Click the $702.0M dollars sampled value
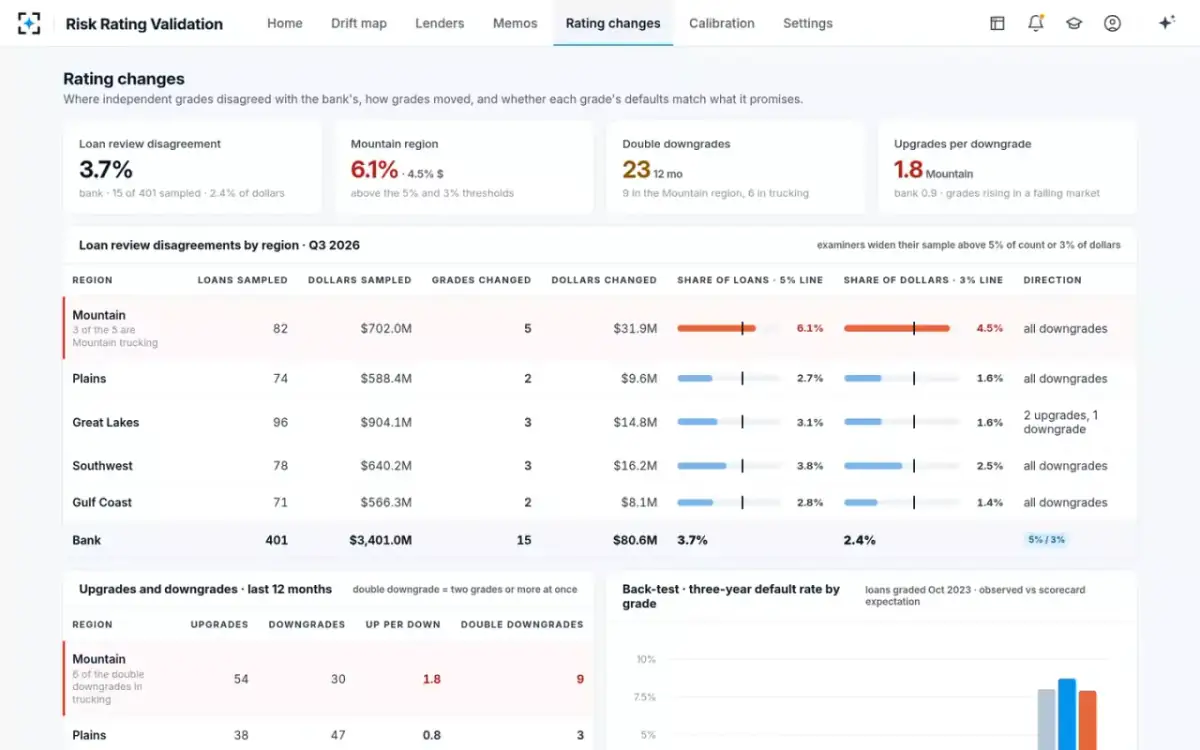Viewport: 1200px width, 750px height. [386, 328]
